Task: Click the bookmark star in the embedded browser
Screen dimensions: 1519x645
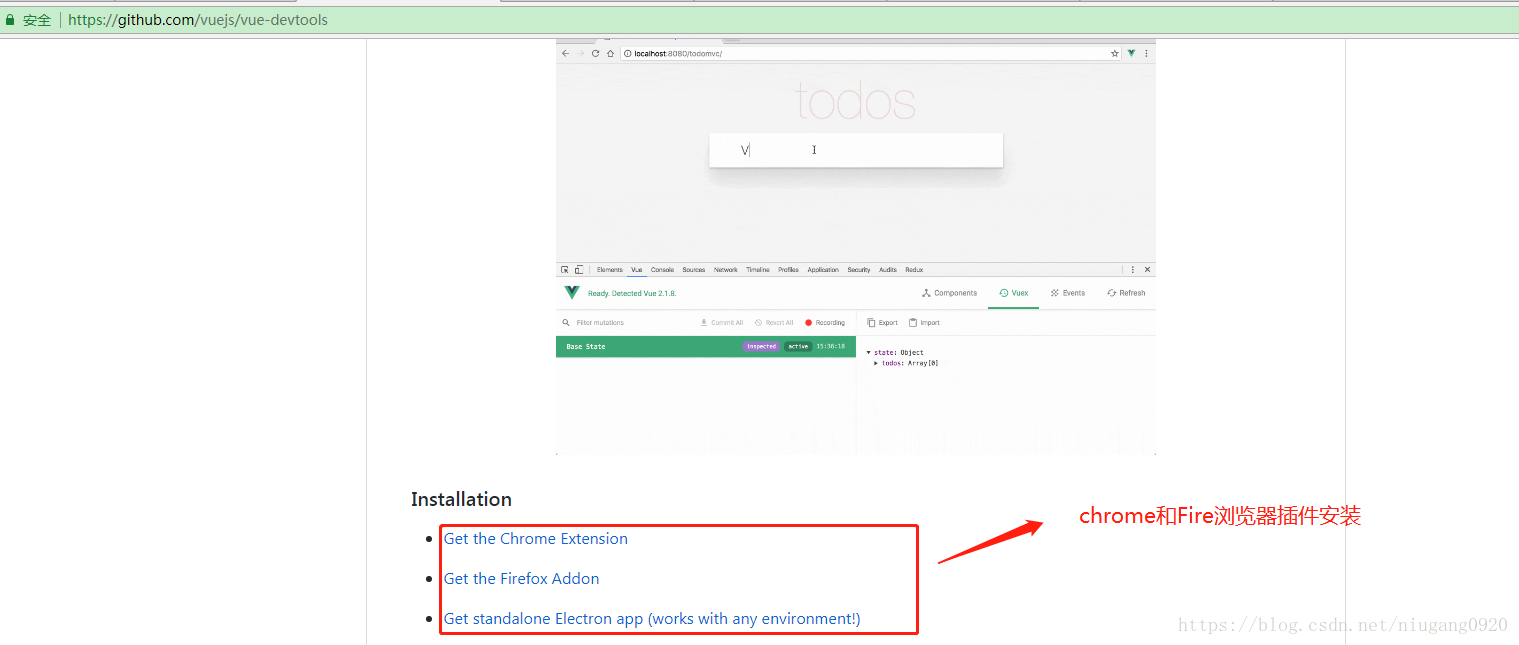Action: (x=1114, y=54)
